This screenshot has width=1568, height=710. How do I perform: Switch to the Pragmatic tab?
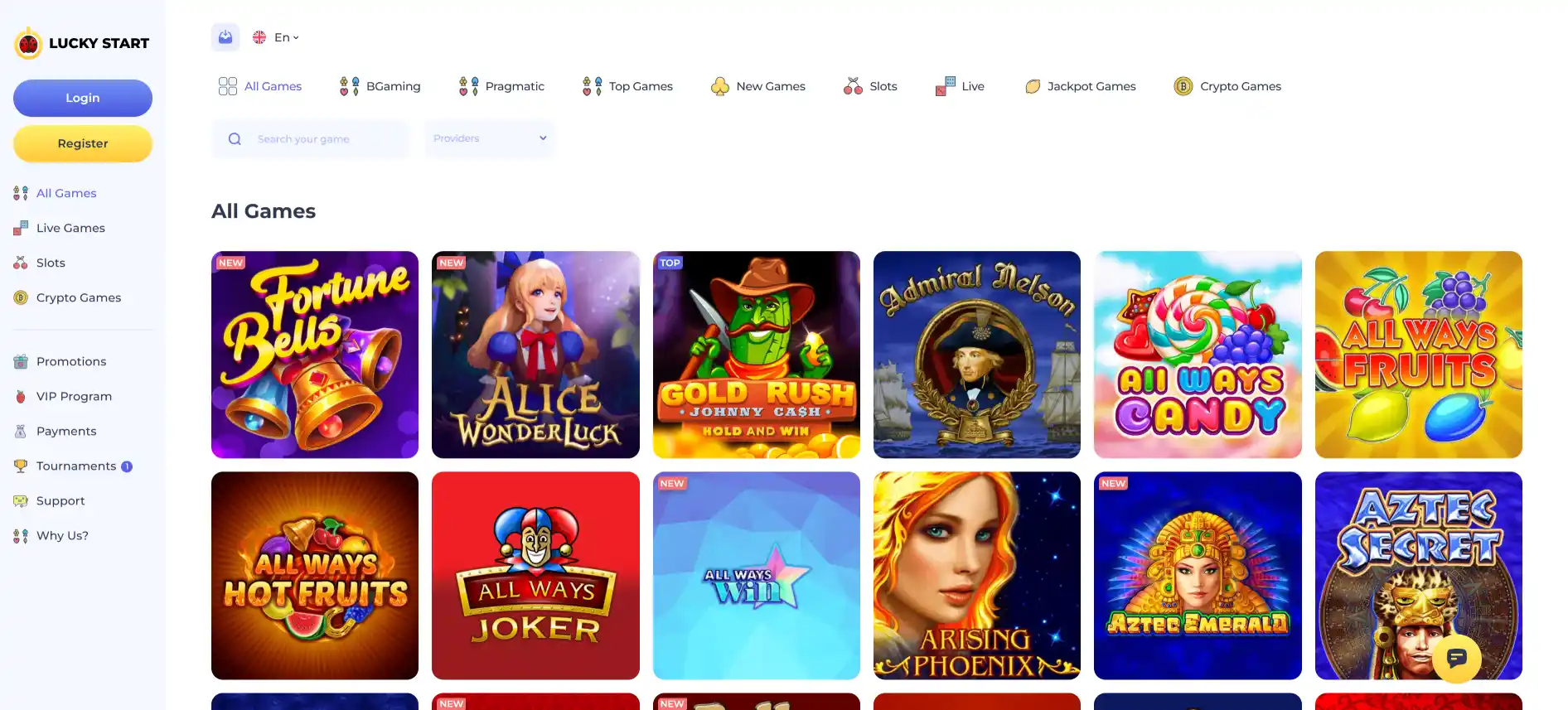(x=502, y=86)
